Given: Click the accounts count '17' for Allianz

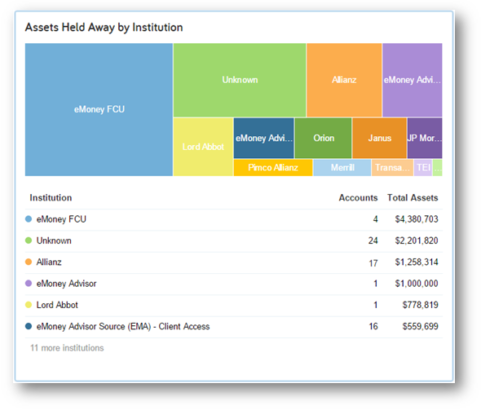Looking at the screenshot, I should coord(373,263).
